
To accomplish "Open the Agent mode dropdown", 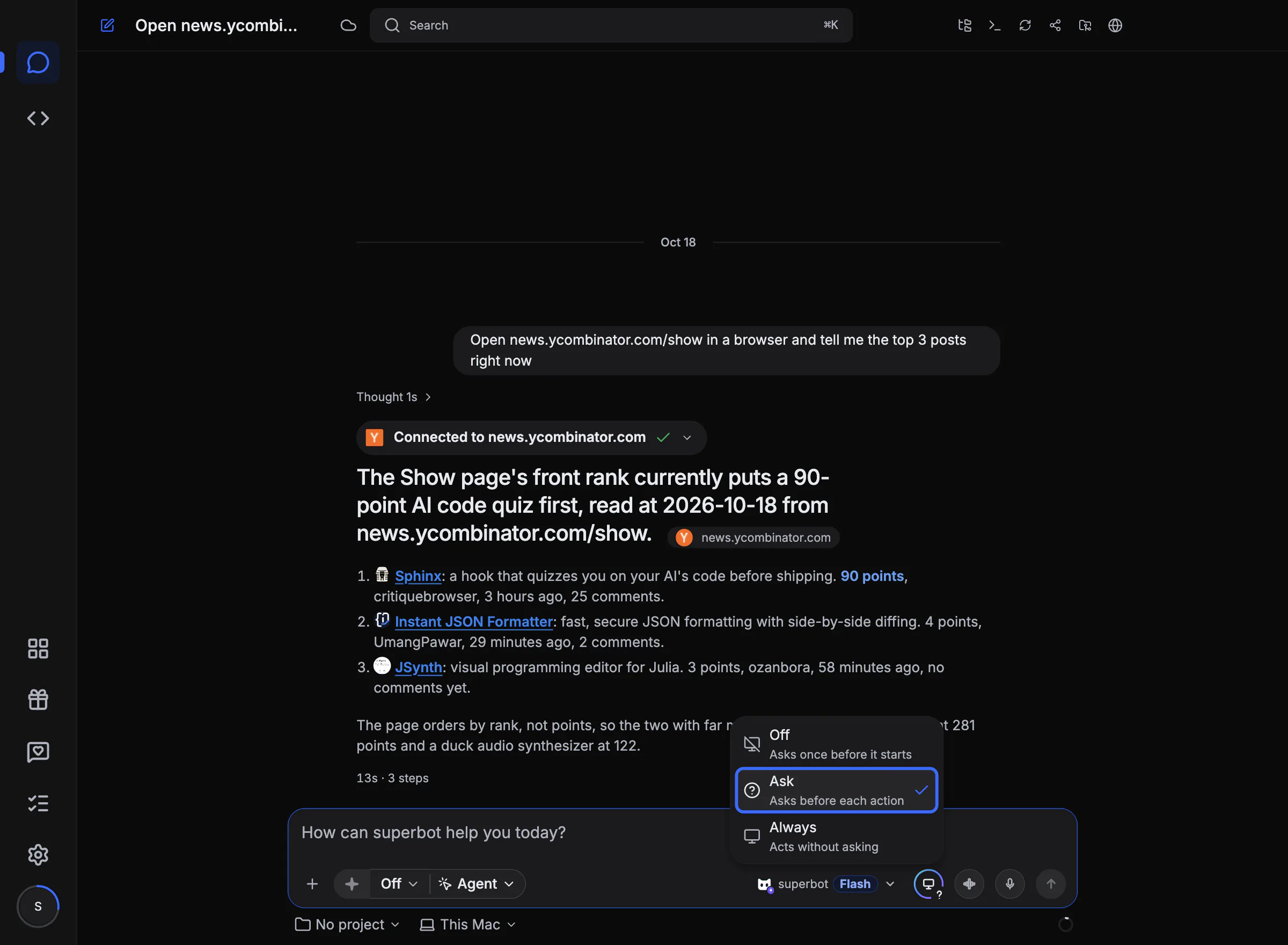I will point(477,884).
